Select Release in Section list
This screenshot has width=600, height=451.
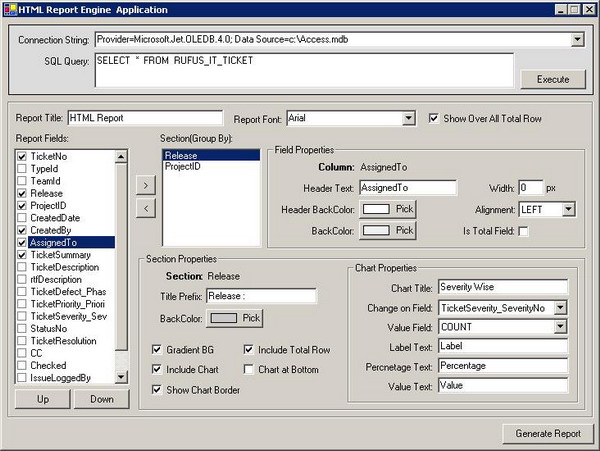pyautogui.click(x=211, y=155)
